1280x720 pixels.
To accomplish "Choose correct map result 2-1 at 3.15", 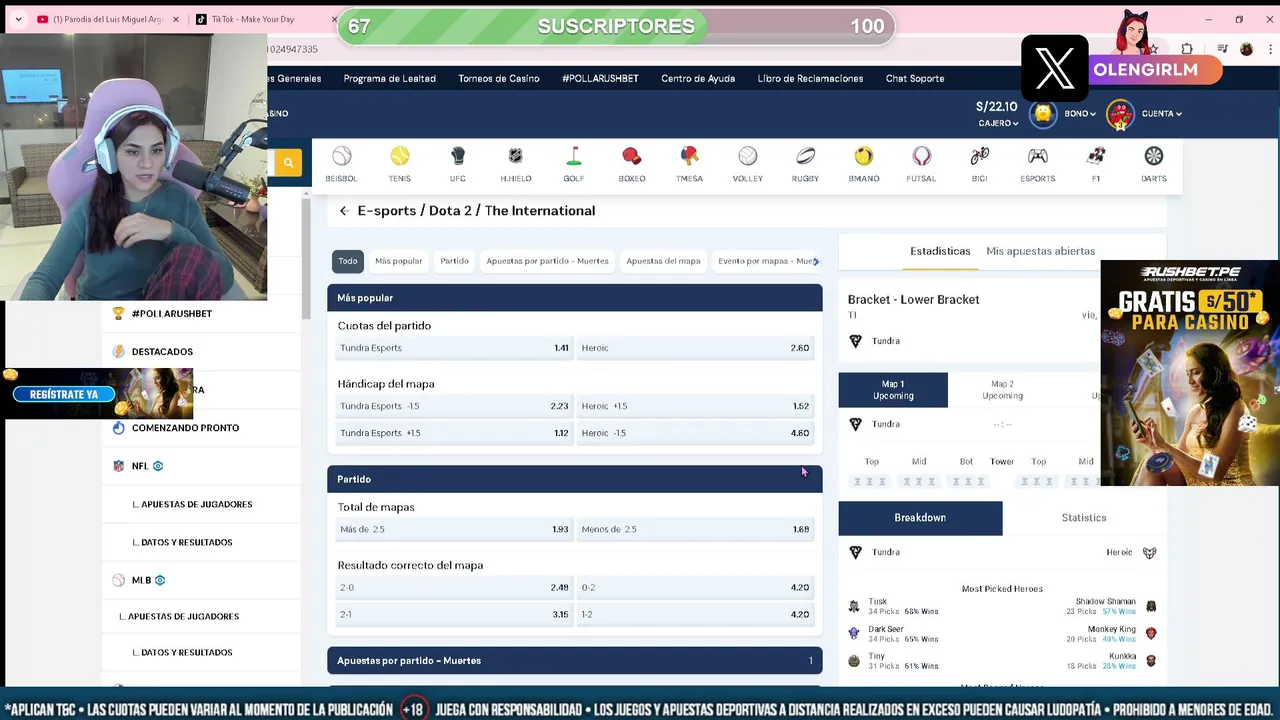I will (x=454, y=614).
